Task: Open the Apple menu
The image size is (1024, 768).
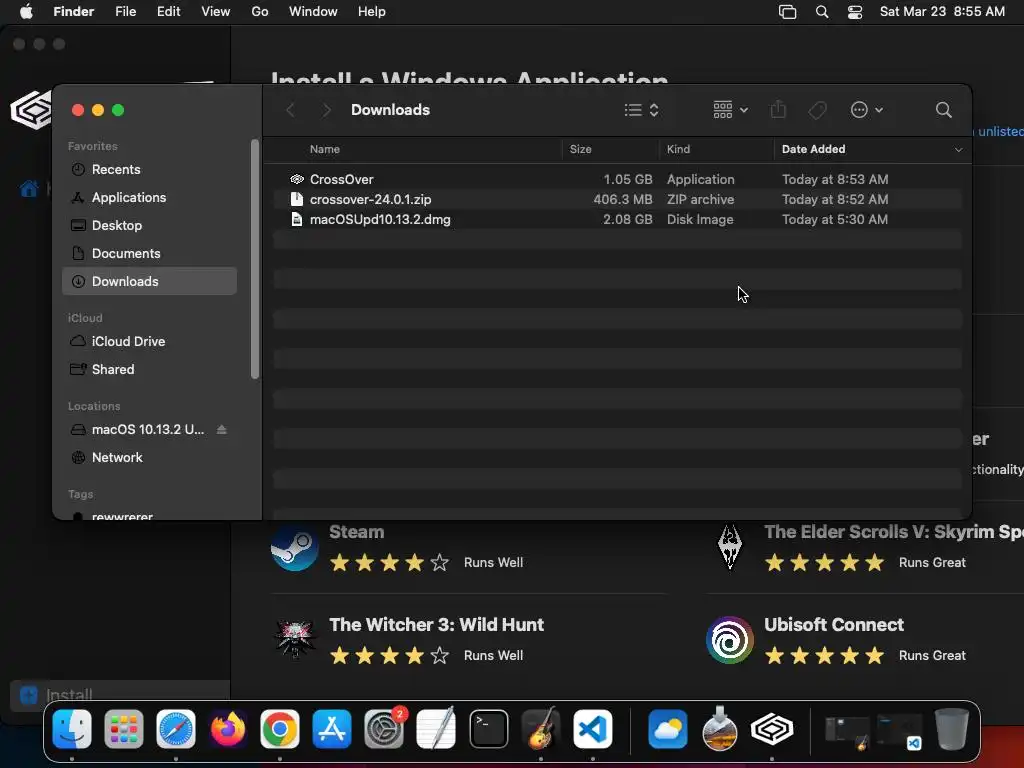Action: tap(26, 12)
